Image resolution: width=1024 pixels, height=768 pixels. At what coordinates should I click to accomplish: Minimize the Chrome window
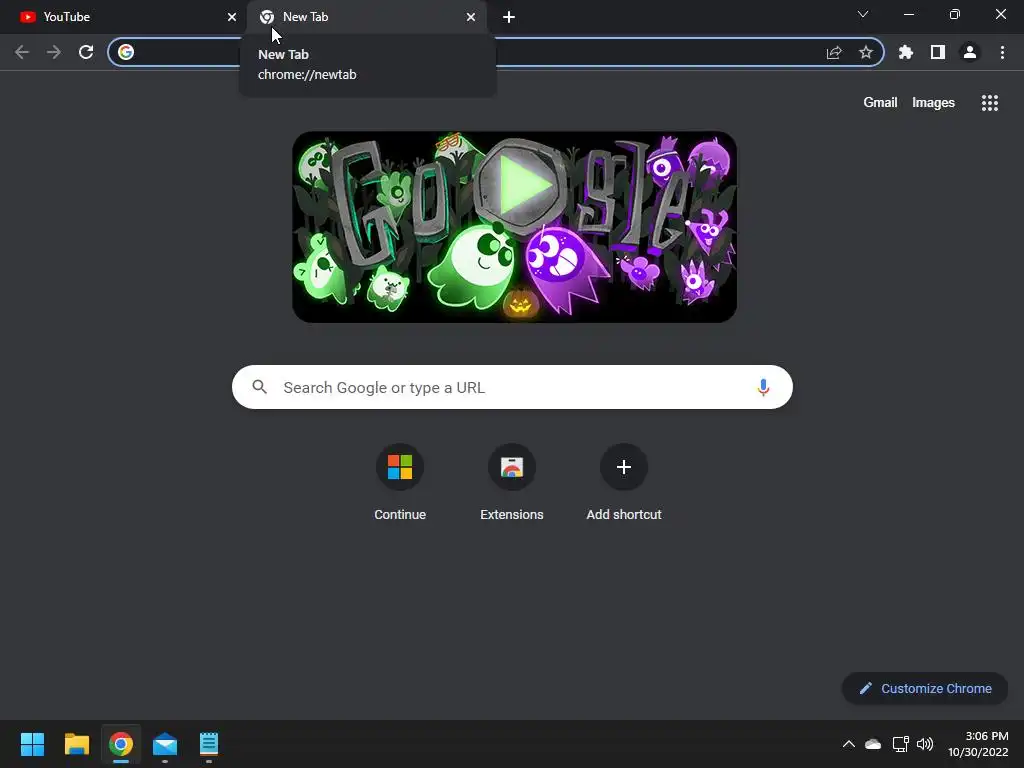pos(908,14)
